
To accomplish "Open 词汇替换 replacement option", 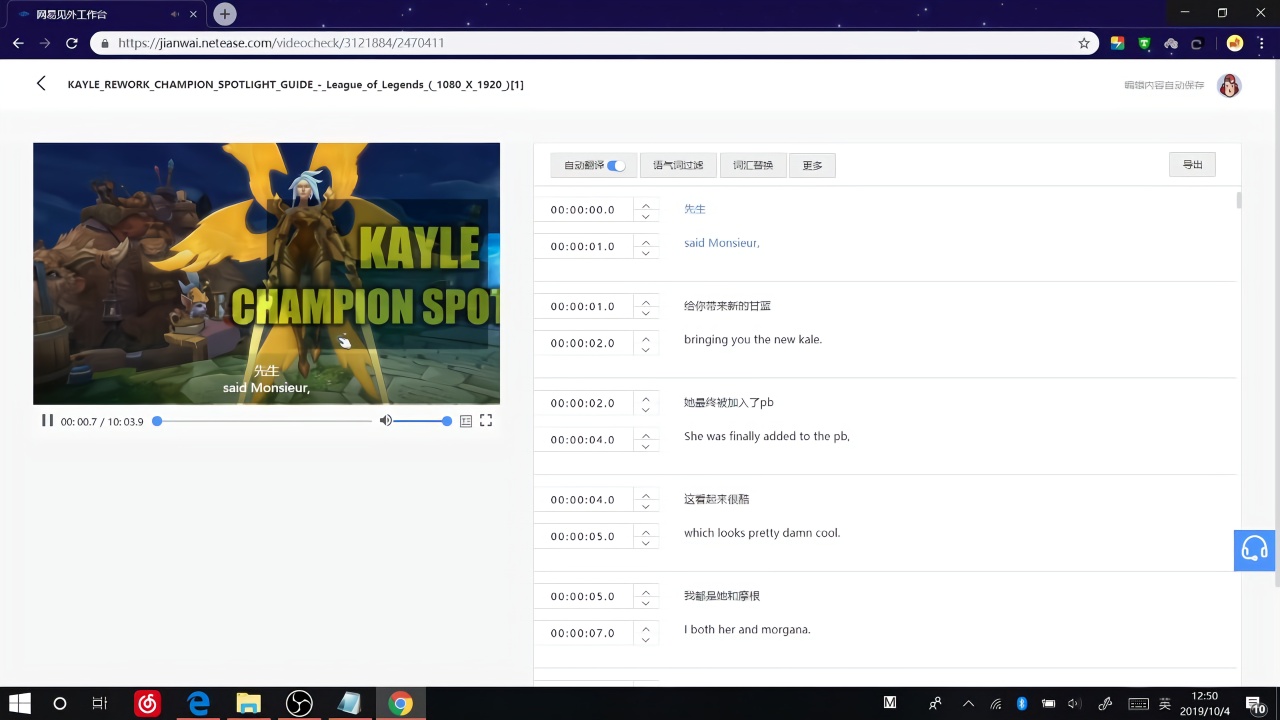I will (753, 165).
